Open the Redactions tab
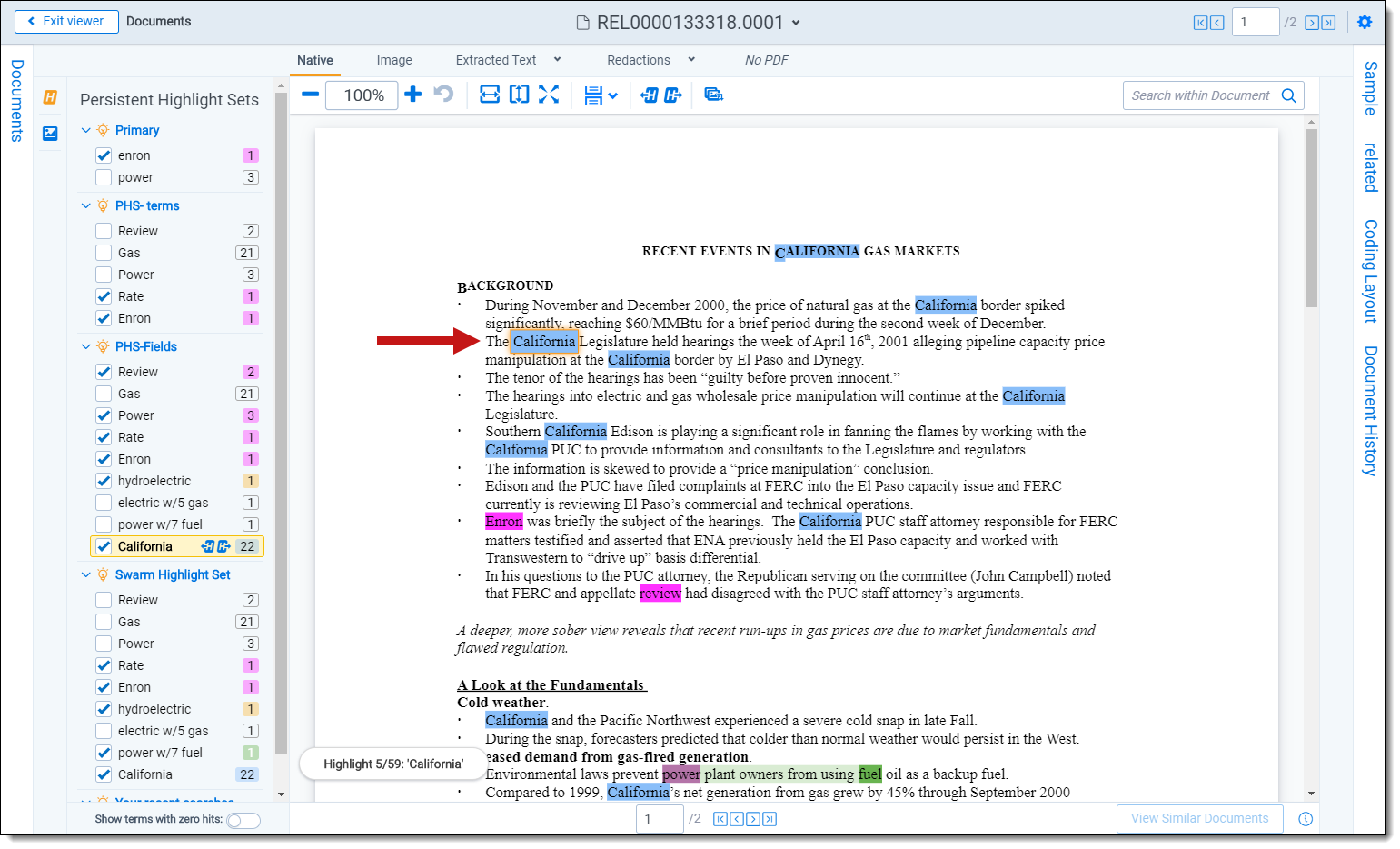This screenshot has width=1400, height=849. click(638, 60)
